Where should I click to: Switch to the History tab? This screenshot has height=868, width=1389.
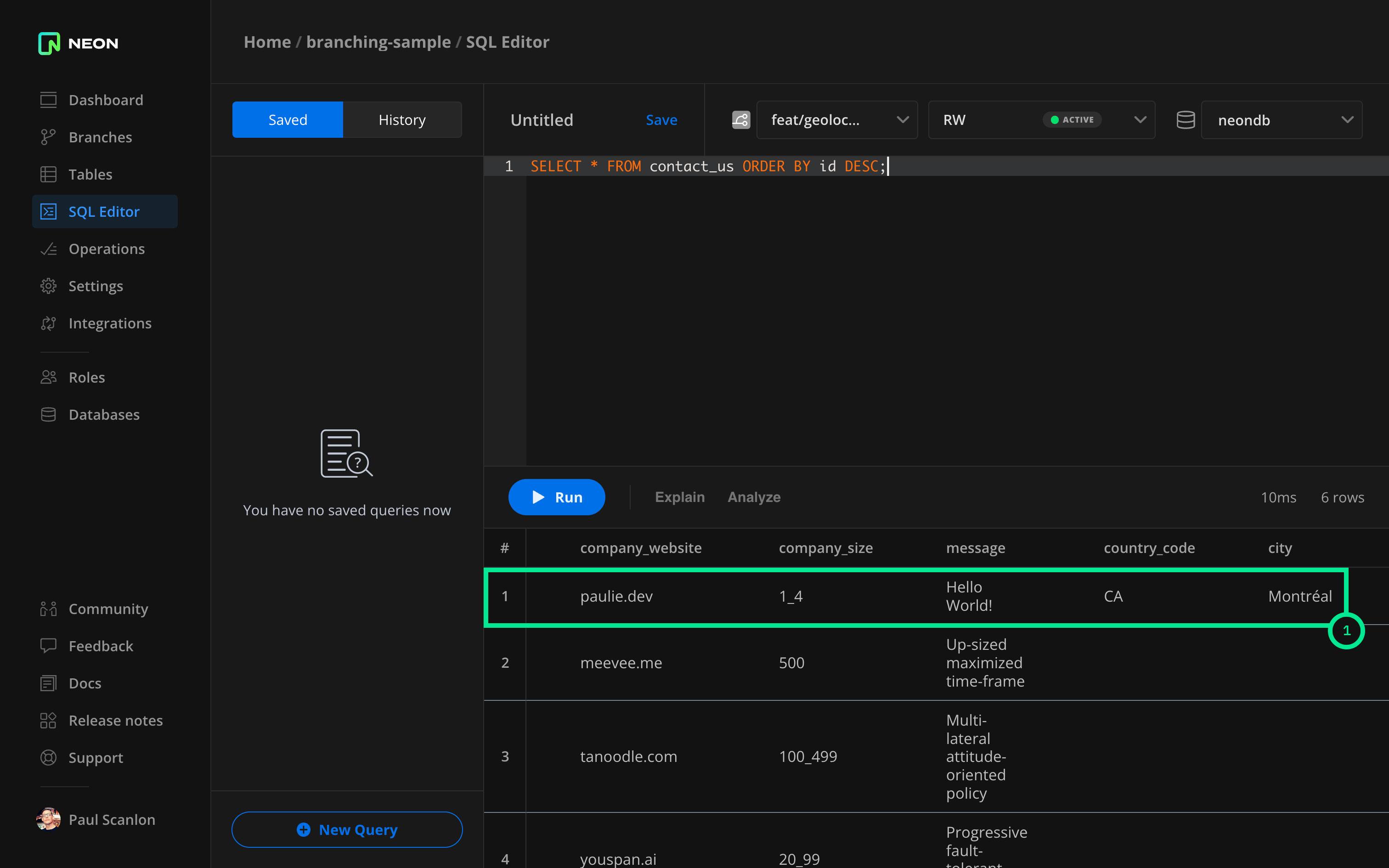402,120
